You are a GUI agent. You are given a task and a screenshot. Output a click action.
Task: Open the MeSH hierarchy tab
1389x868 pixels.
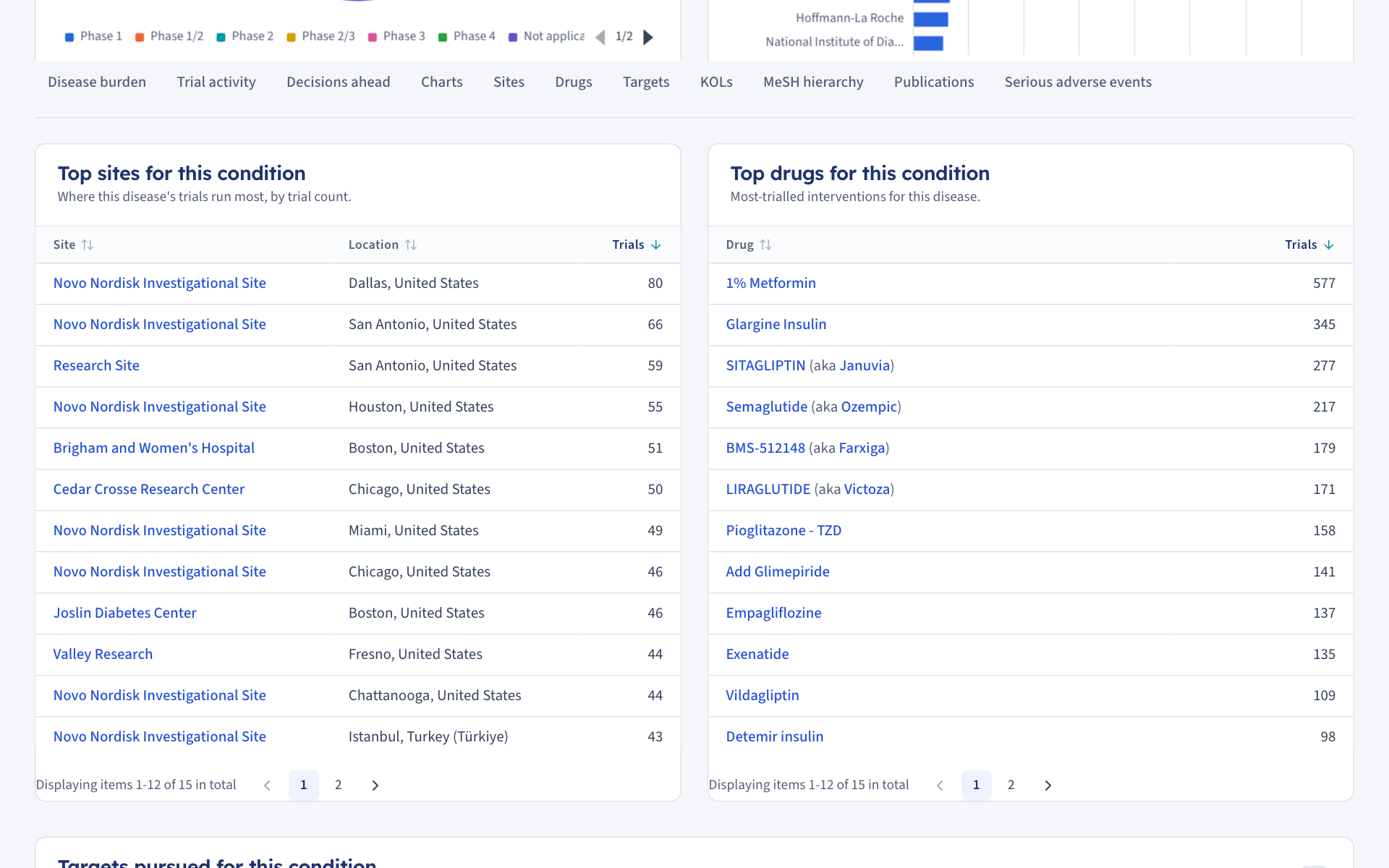pyautogui.click(x=813, y=82)
